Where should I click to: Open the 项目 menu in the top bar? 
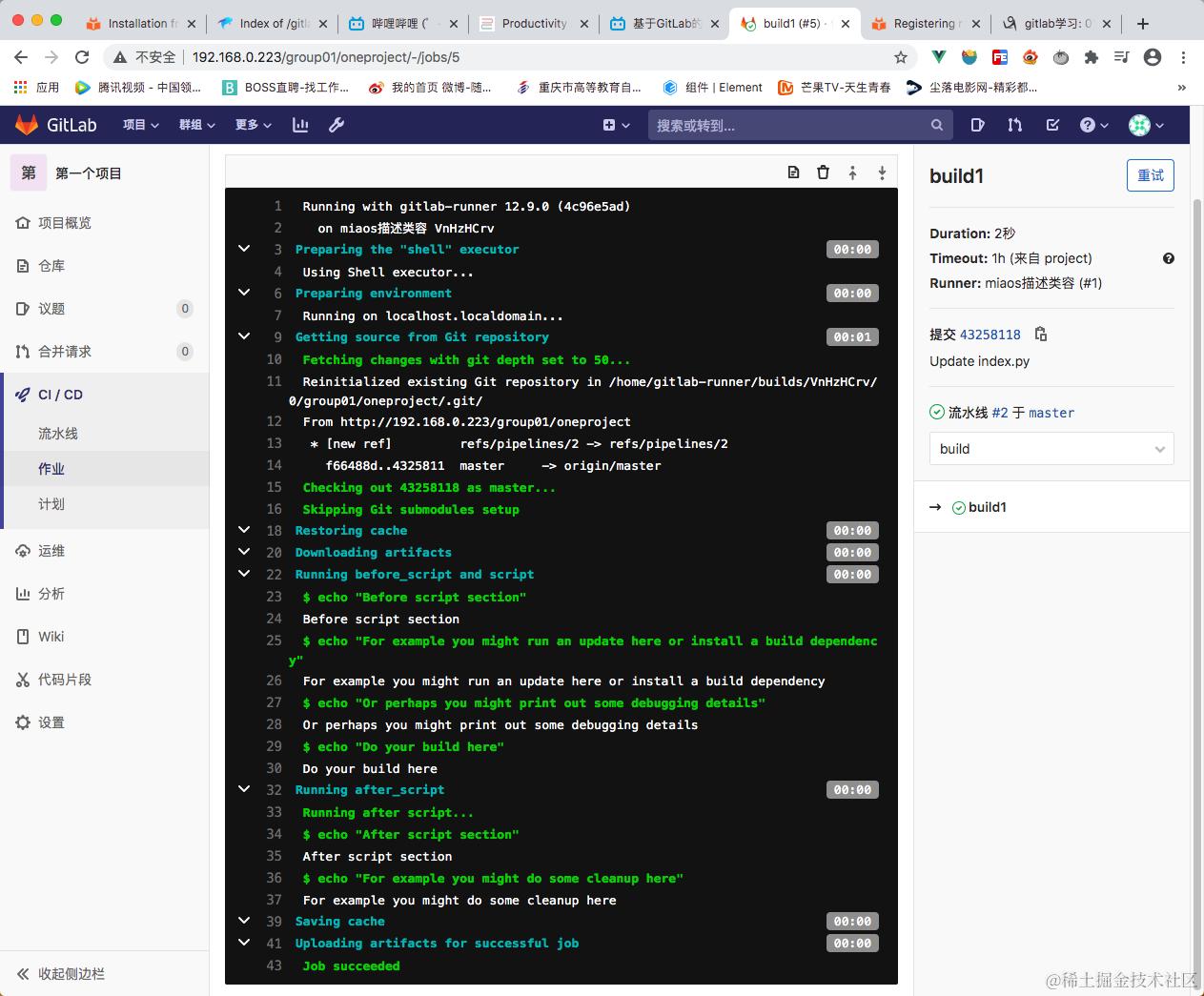click(x=139, y=125)
